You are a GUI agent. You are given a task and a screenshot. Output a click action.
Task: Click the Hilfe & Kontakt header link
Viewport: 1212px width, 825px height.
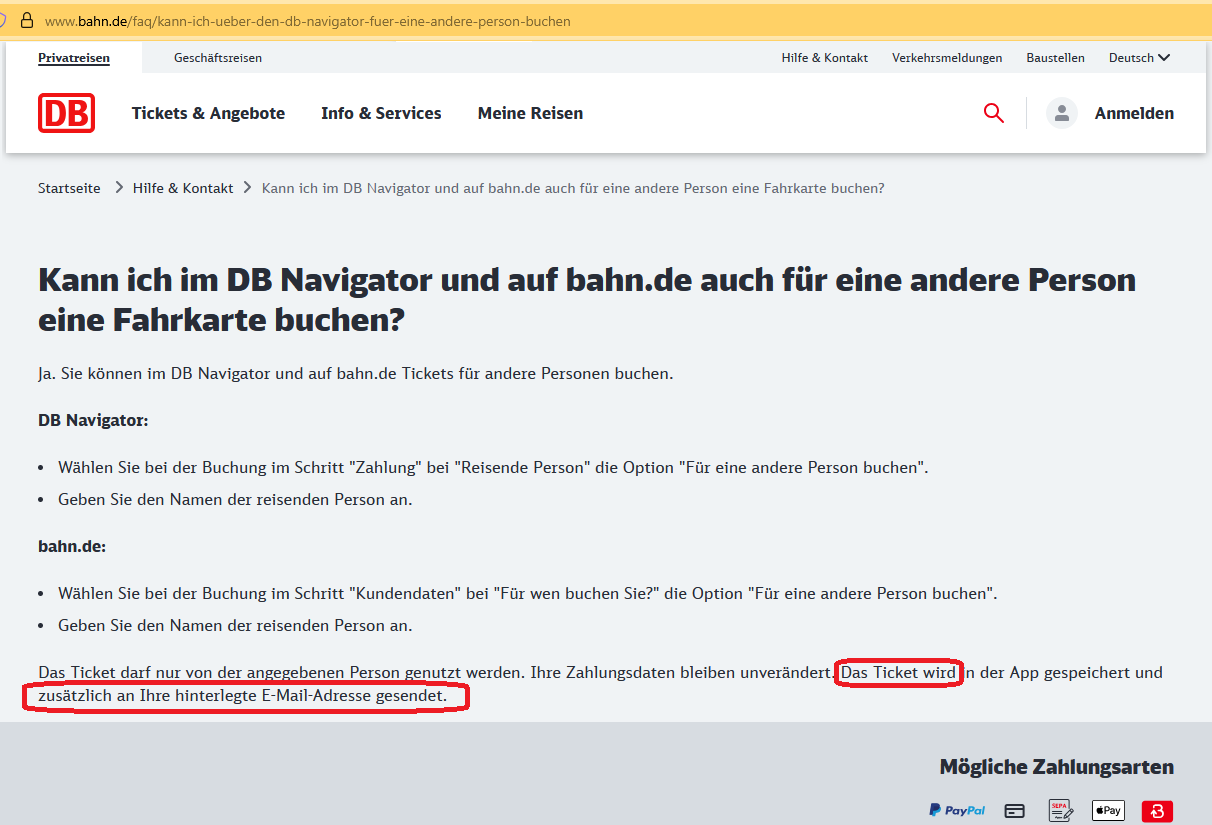(x=825, y=58)
